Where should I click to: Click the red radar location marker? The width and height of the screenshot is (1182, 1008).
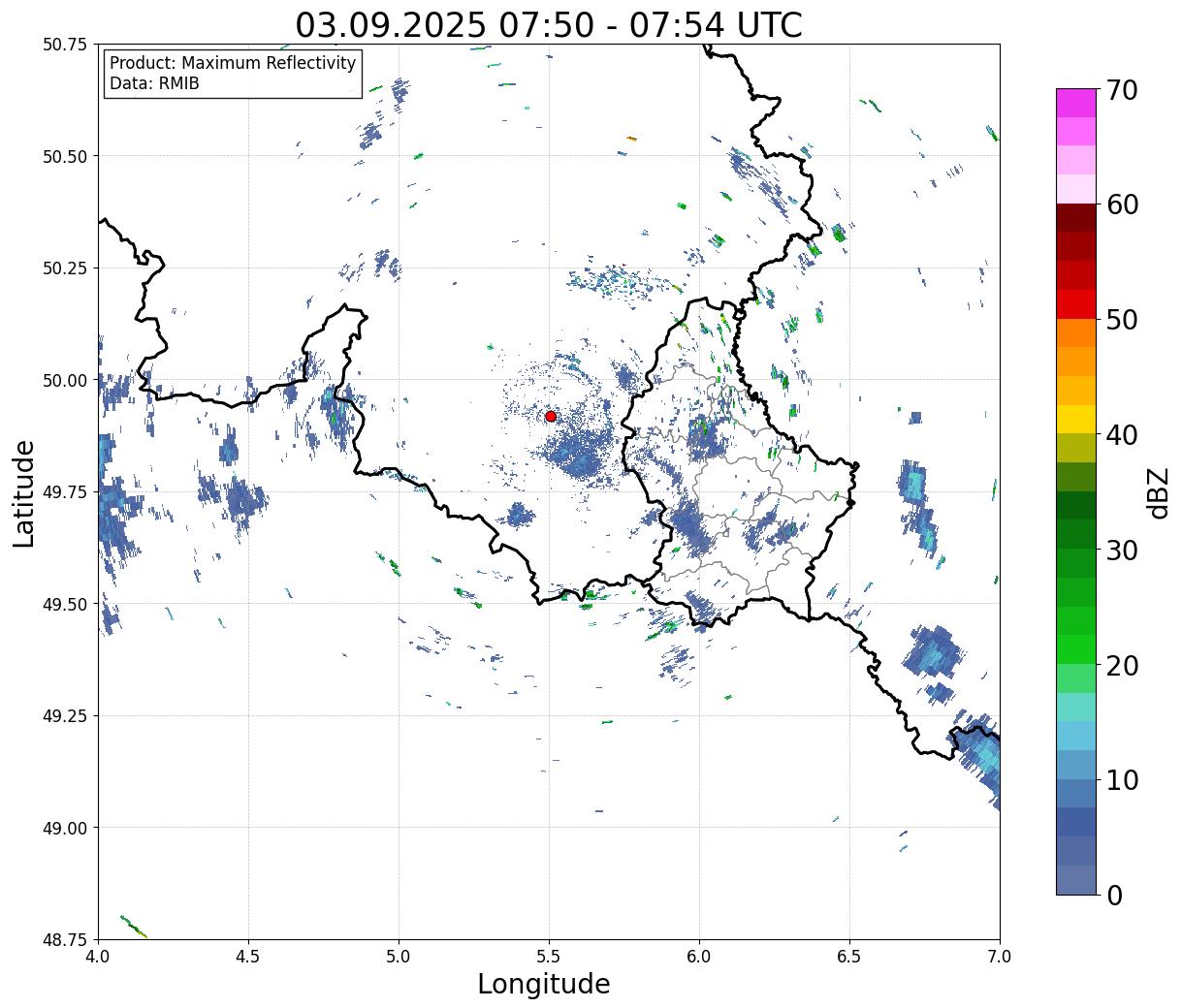pos(551,416)
